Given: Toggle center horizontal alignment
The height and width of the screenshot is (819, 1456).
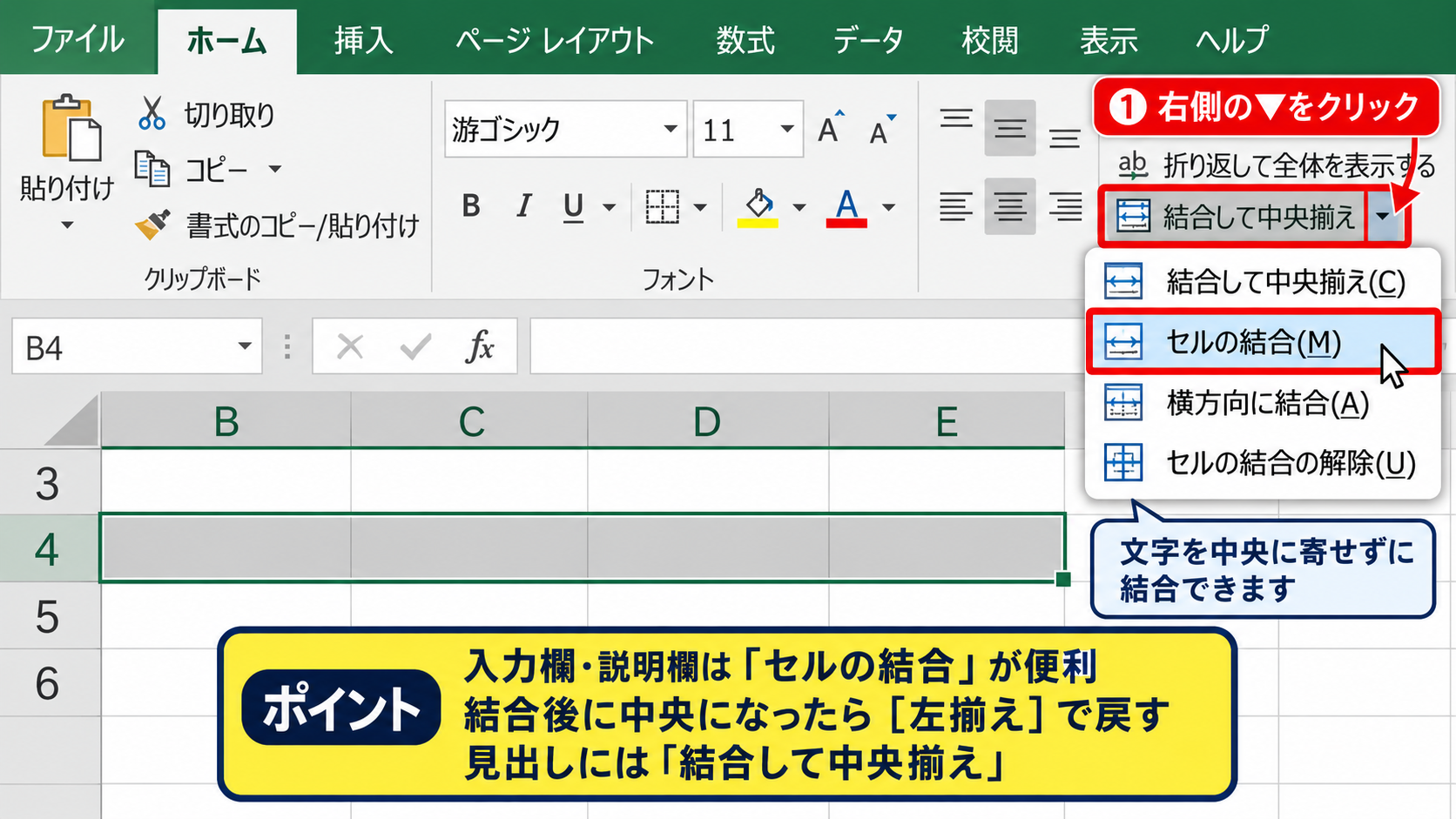Looking at the screenshot, I should click(1010, 207).
